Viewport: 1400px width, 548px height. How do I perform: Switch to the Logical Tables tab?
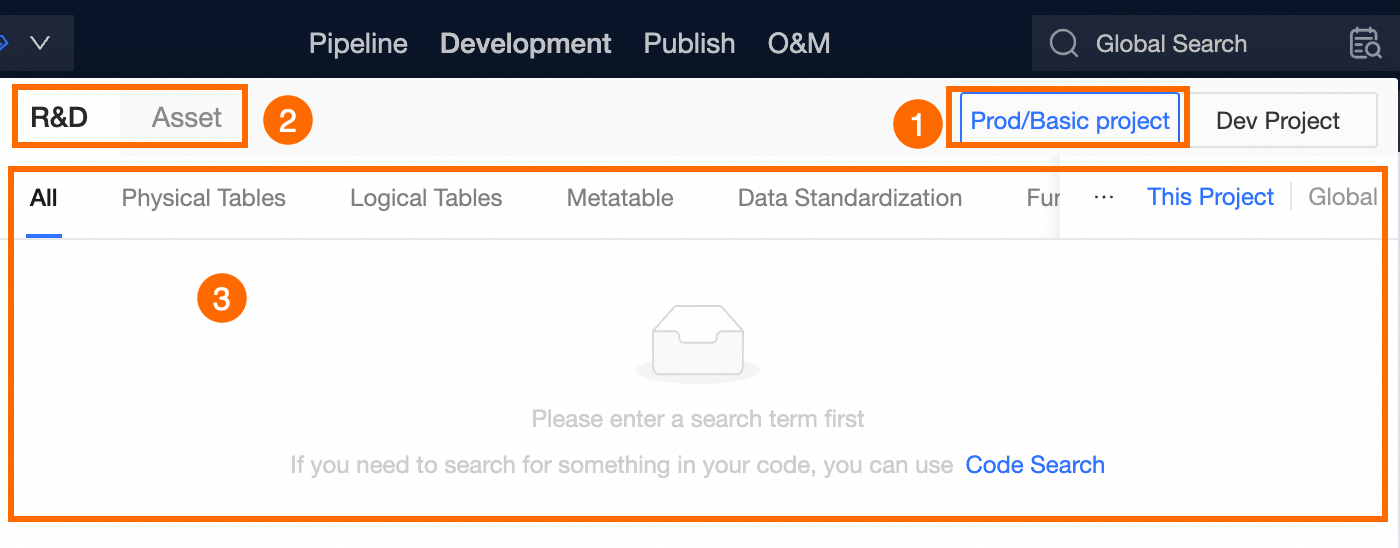(426, 198)
